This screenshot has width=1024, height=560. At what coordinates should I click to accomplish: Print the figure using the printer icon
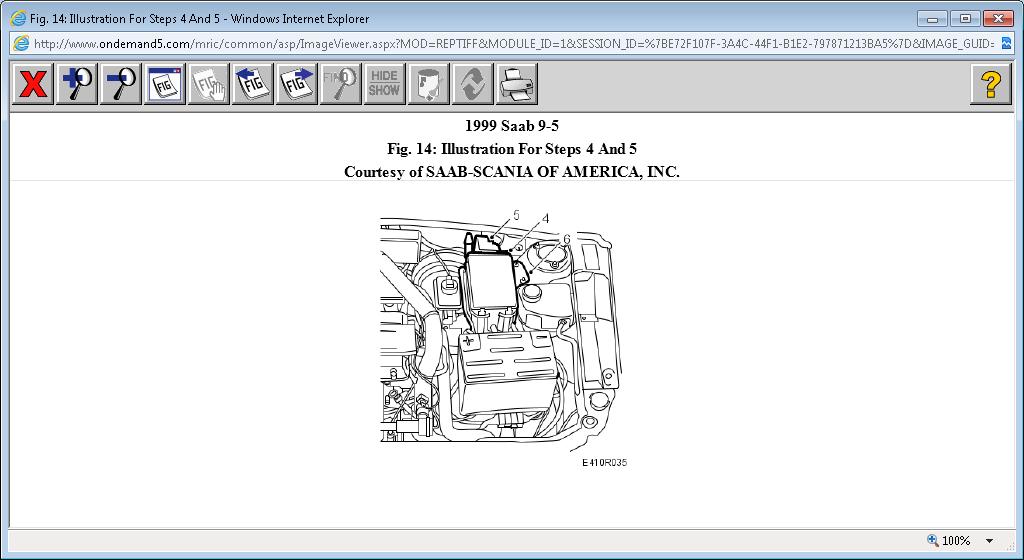tap(517, 84)
